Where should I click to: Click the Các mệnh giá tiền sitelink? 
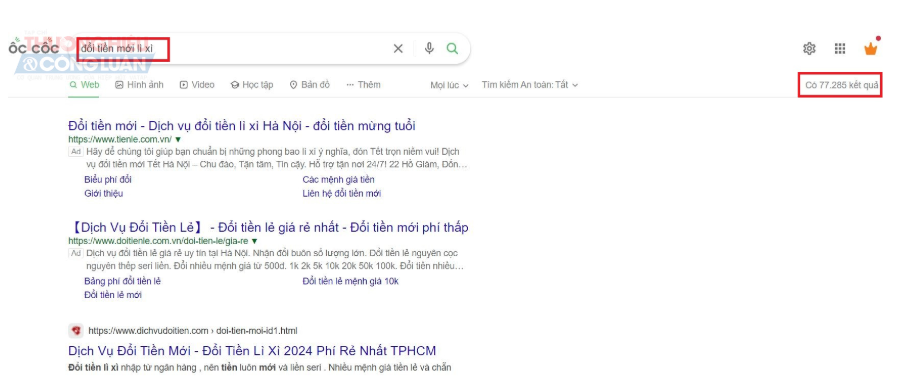(x=338, y=180)
